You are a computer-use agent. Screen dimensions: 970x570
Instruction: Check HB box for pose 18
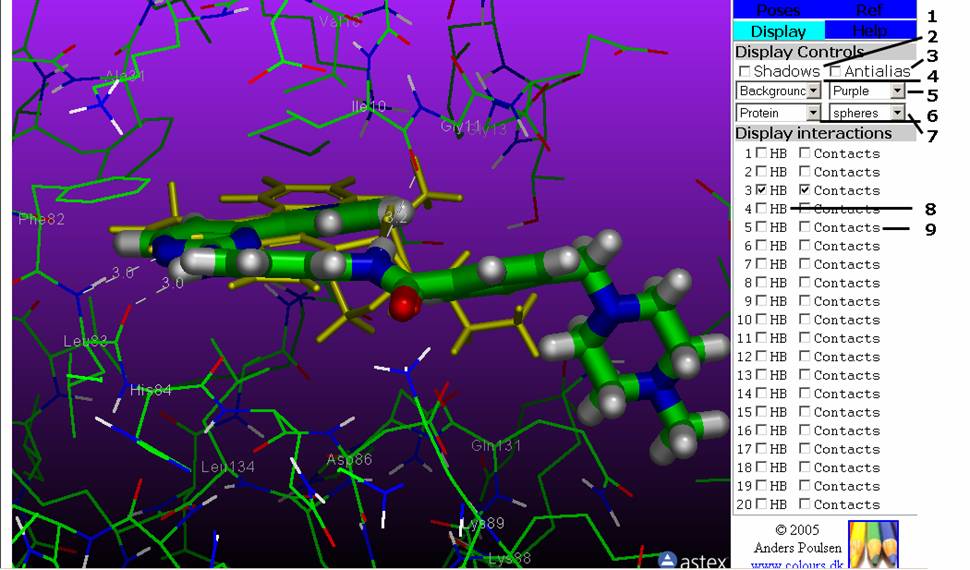pyautogui.click(x=762, y=467)
